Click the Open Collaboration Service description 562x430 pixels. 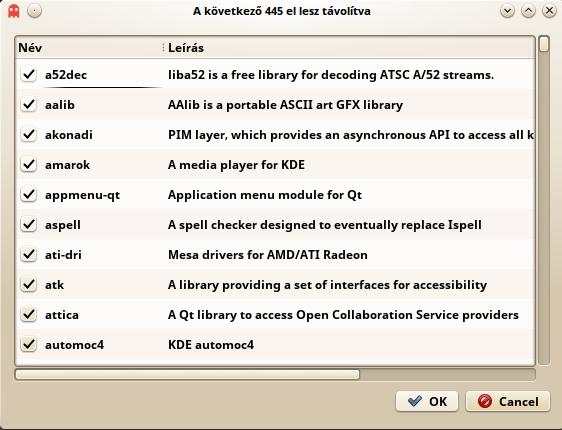click(x=343, y=315)
